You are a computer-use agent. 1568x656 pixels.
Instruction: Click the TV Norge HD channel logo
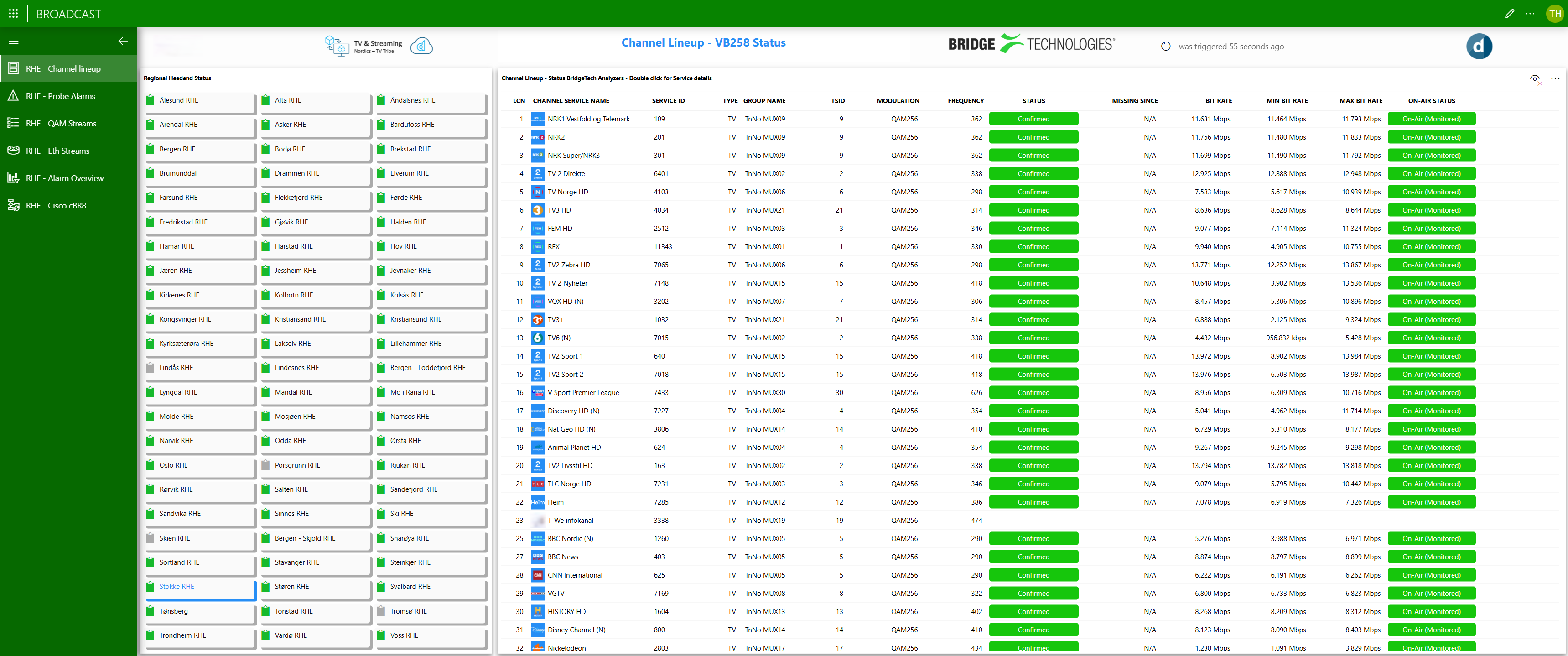pos(537,192)
